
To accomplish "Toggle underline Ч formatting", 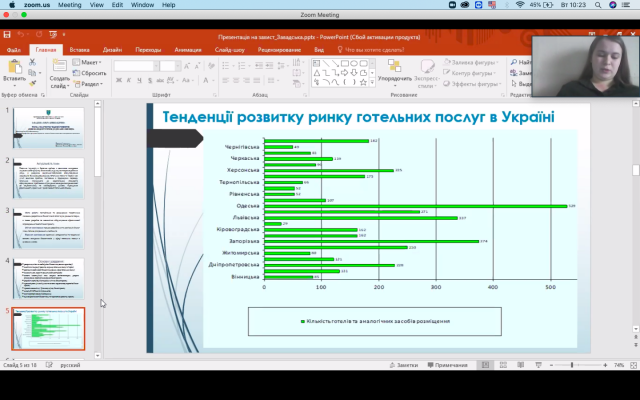I will point(139,80).
